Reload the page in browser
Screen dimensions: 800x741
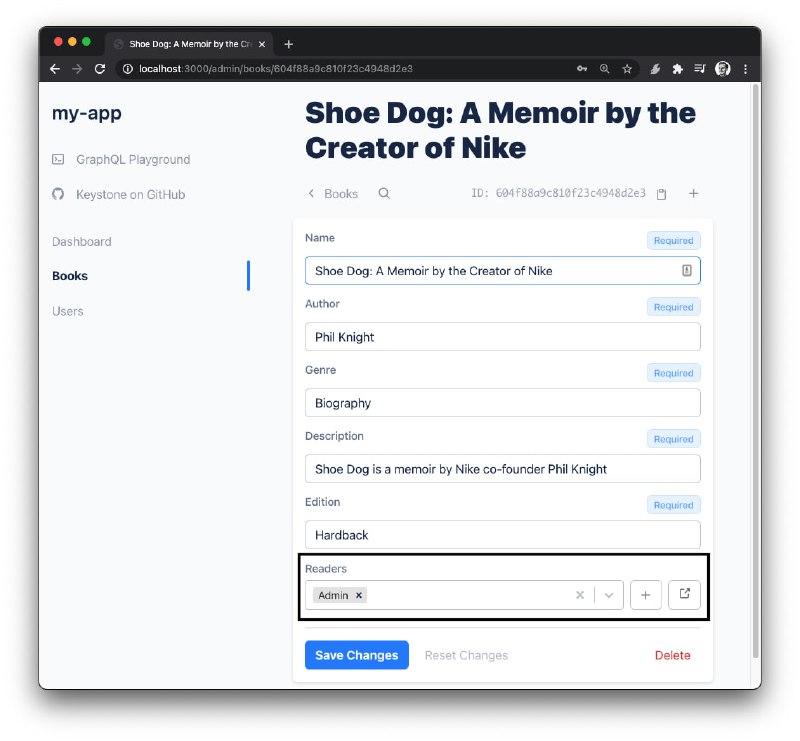(x=100, y=69)
